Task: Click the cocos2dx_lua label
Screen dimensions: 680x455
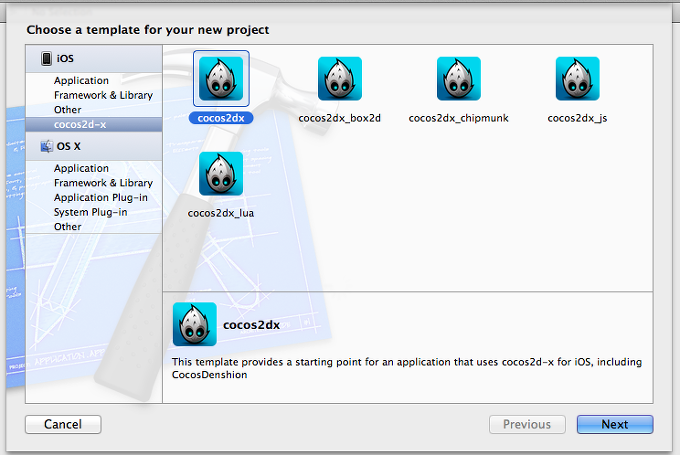Action: [x=221, y=213]
